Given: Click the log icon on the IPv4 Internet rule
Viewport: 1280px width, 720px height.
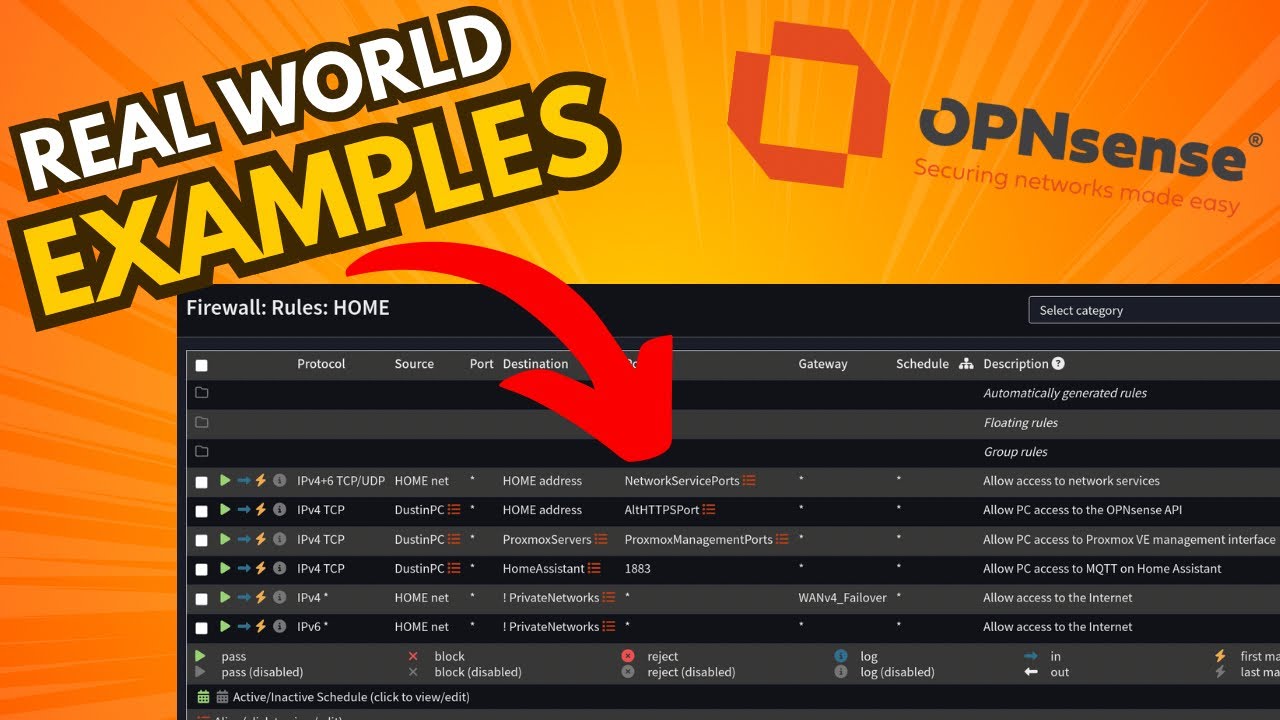Looking at the screenshot, I should click(x=280, y=597).
